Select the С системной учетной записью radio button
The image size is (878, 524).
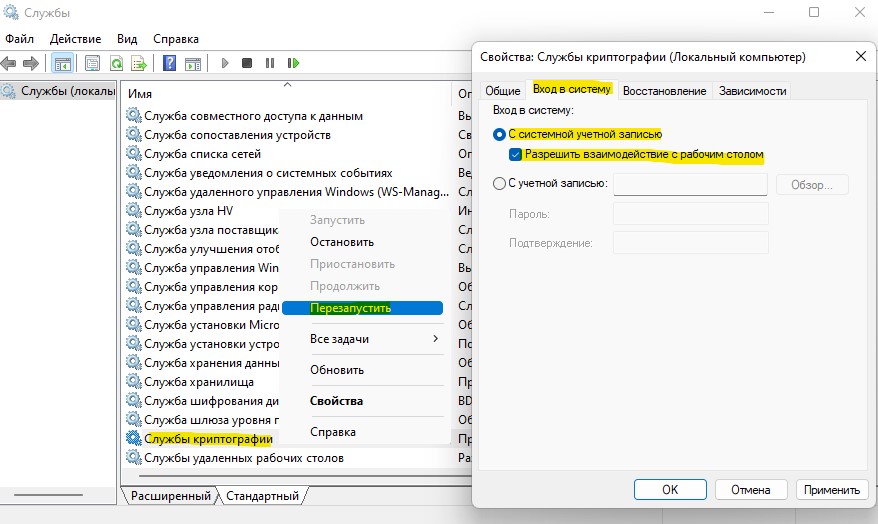click(x=499, y=134)
